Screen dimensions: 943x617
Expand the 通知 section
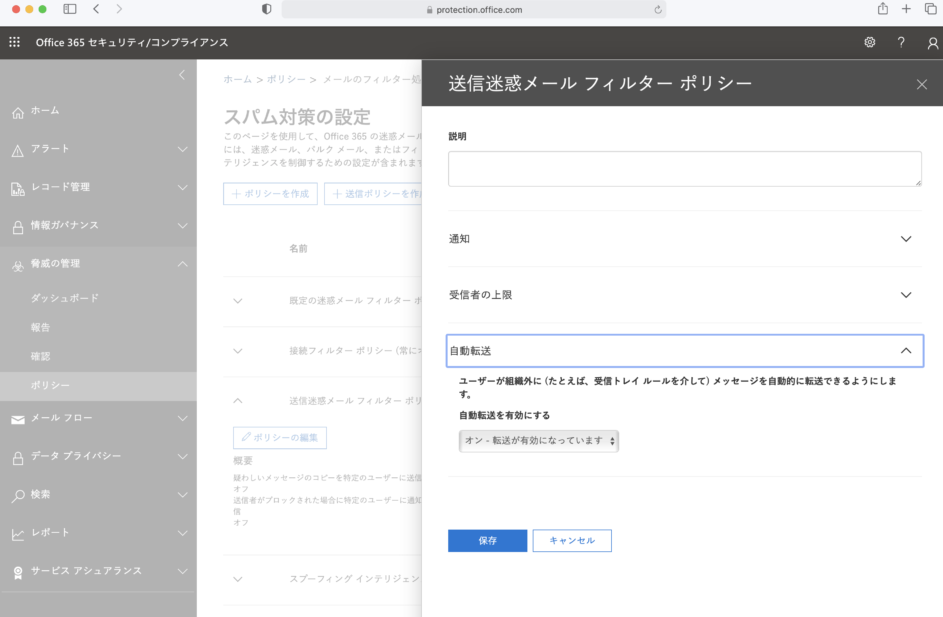[x=905, y=239]
